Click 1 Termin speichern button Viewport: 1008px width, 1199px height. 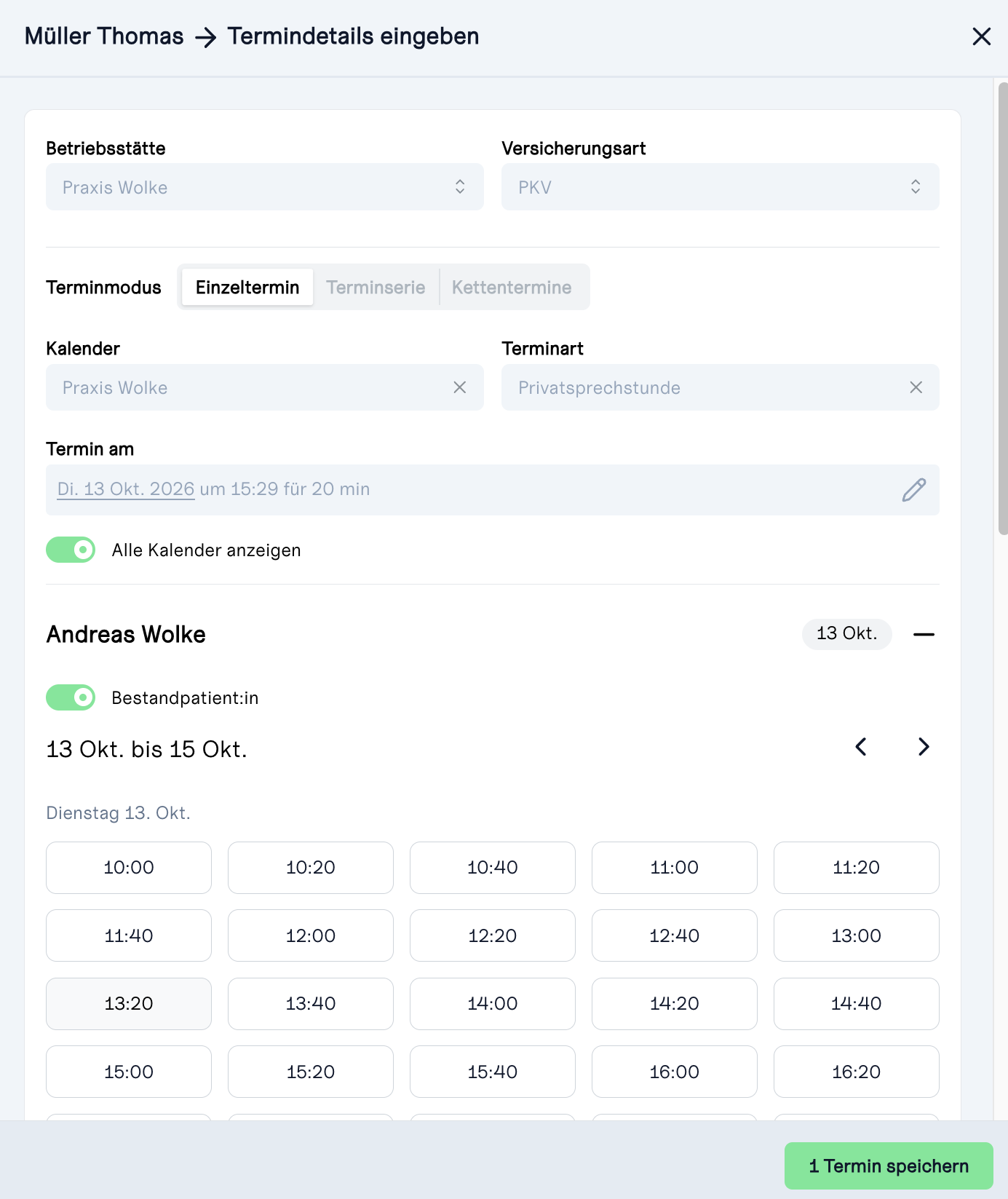(889, 1166)
